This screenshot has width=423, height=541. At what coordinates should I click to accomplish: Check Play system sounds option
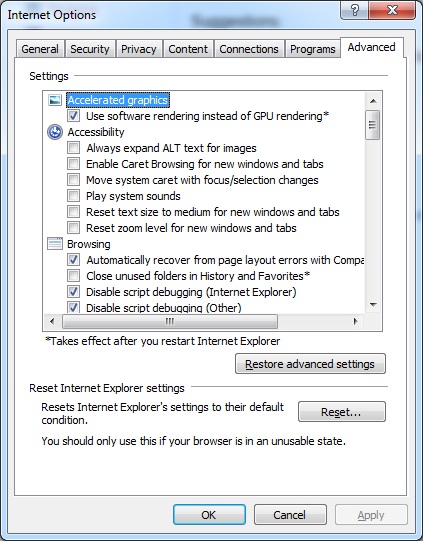pos(73,196)
